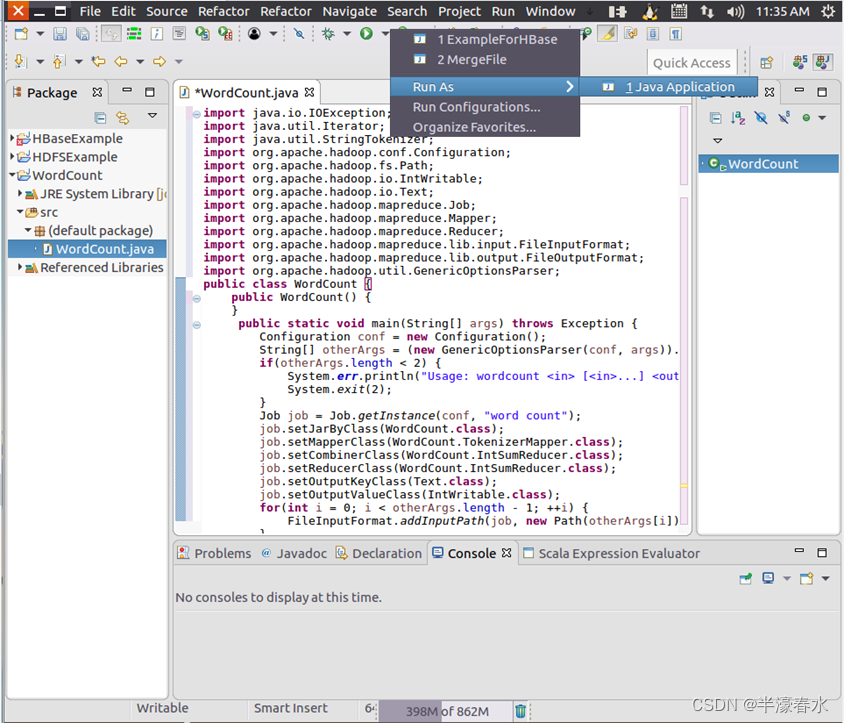The width and height of the screenshot is (844, 723).
Task: Toggle Link with Editor in Package Explorer
Action: pyautogui.click(x=123, y=118)
